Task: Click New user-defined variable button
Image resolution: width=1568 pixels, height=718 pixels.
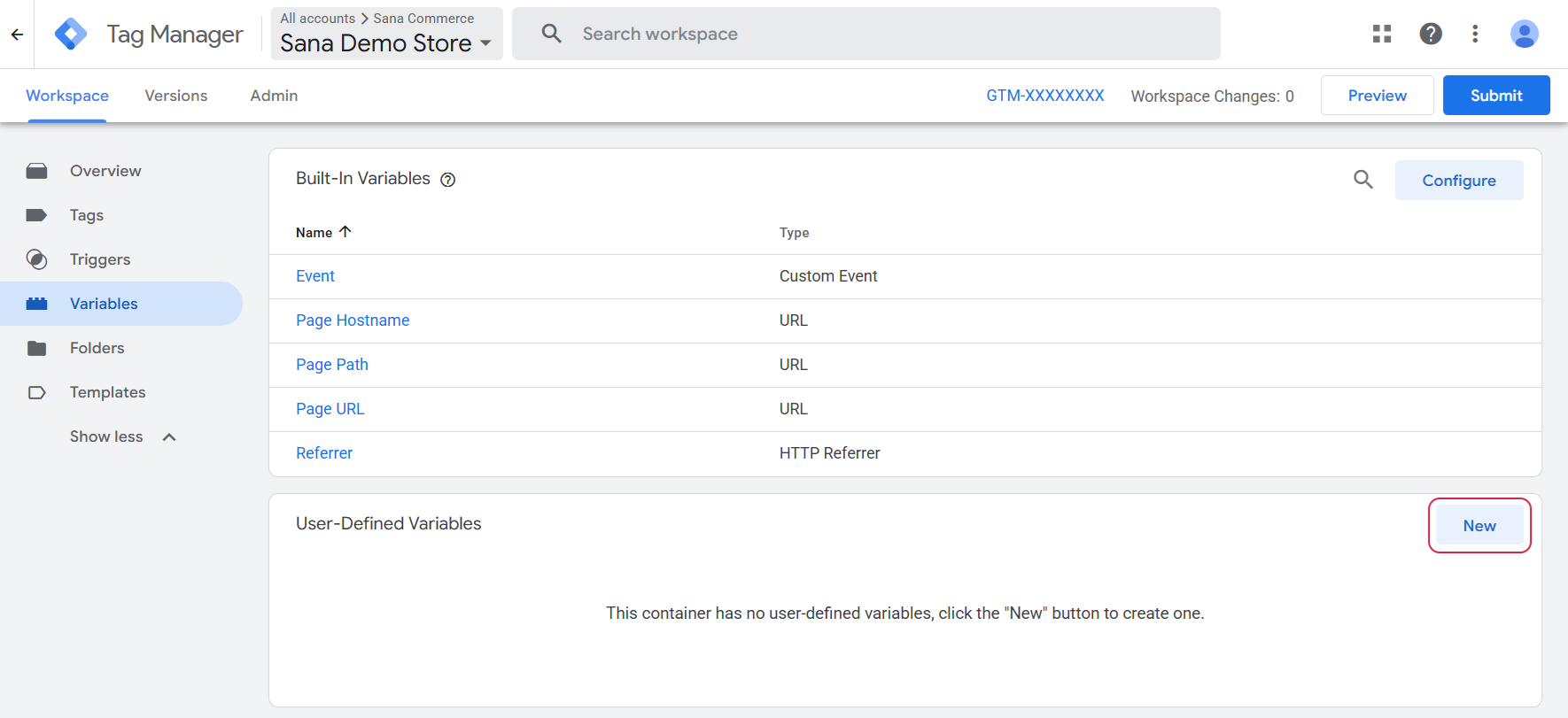Action: coord(1479,526)
